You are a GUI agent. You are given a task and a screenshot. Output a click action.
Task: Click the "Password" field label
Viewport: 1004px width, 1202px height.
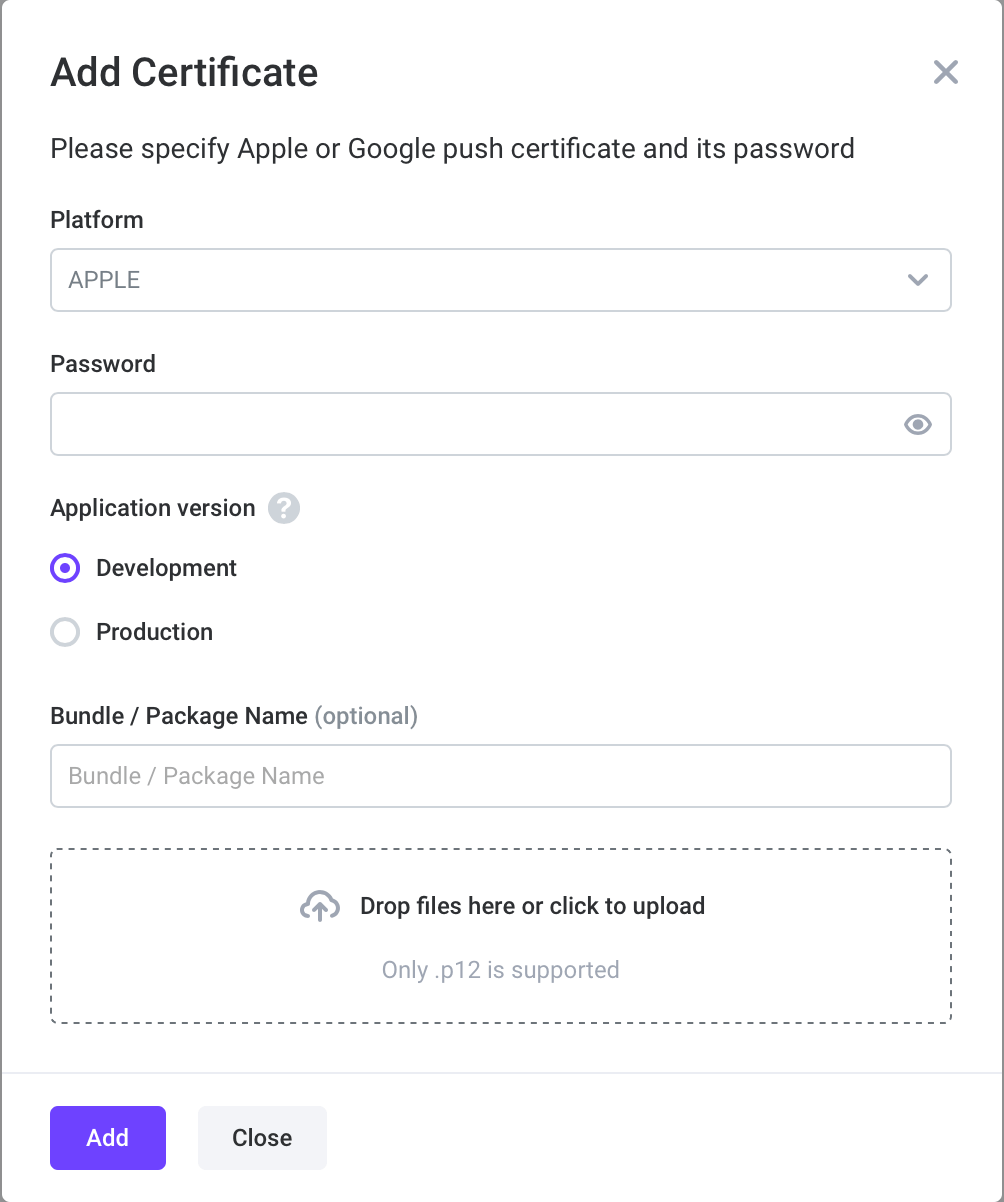tap(103, 364)
